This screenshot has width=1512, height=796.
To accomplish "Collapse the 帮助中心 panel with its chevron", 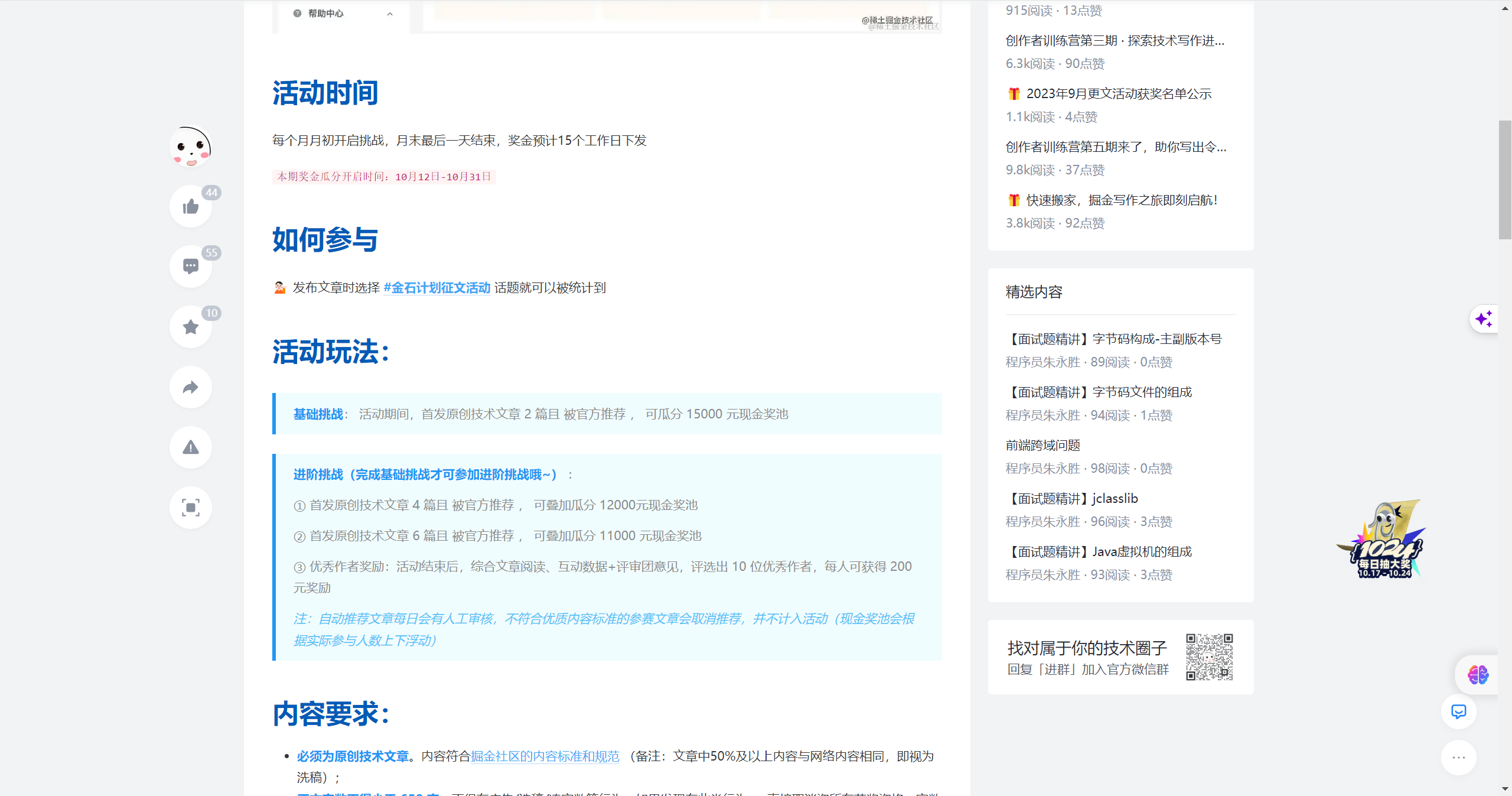I will point(389,13).
